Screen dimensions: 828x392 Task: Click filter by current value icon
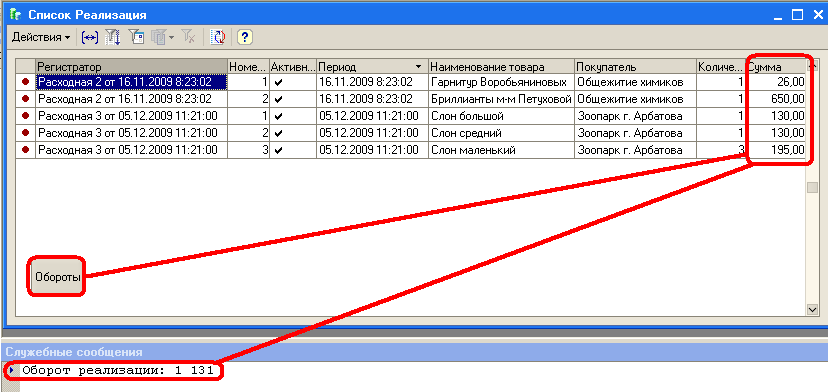pyautogui.click(x=137, y=37)
